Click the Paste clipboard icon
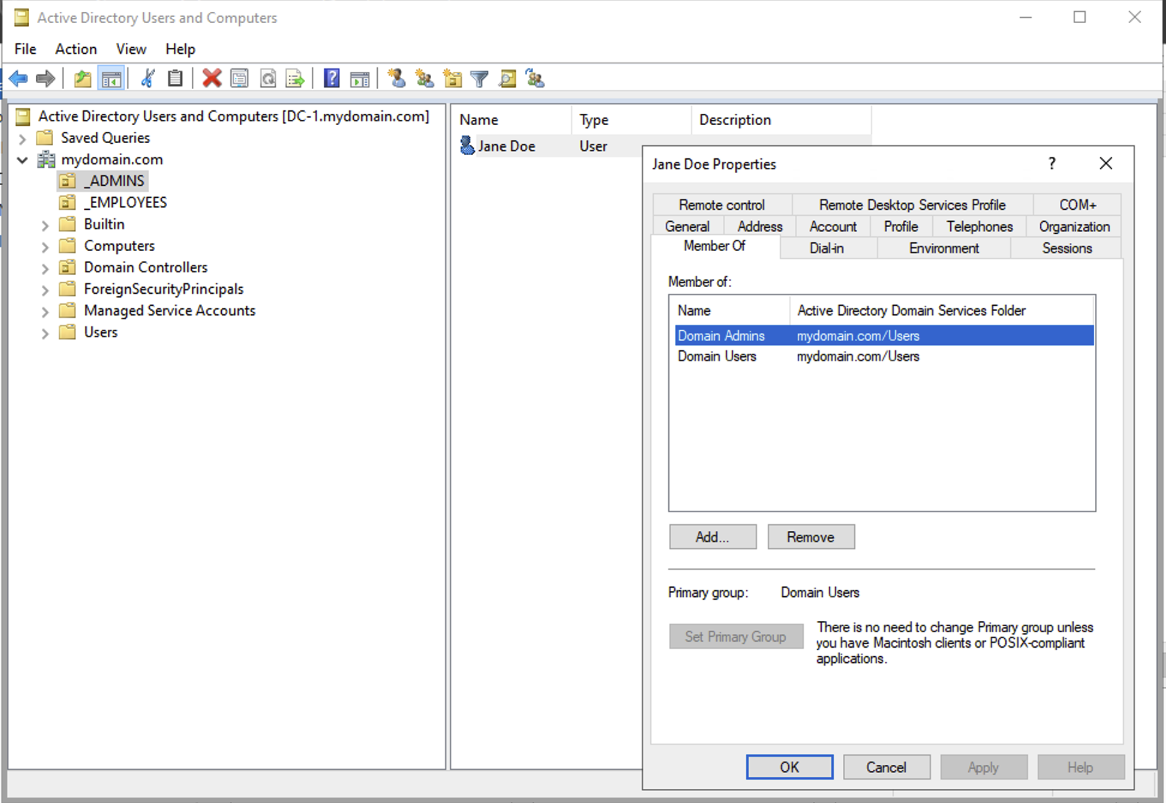1166x803 pixels. [175, 78]
